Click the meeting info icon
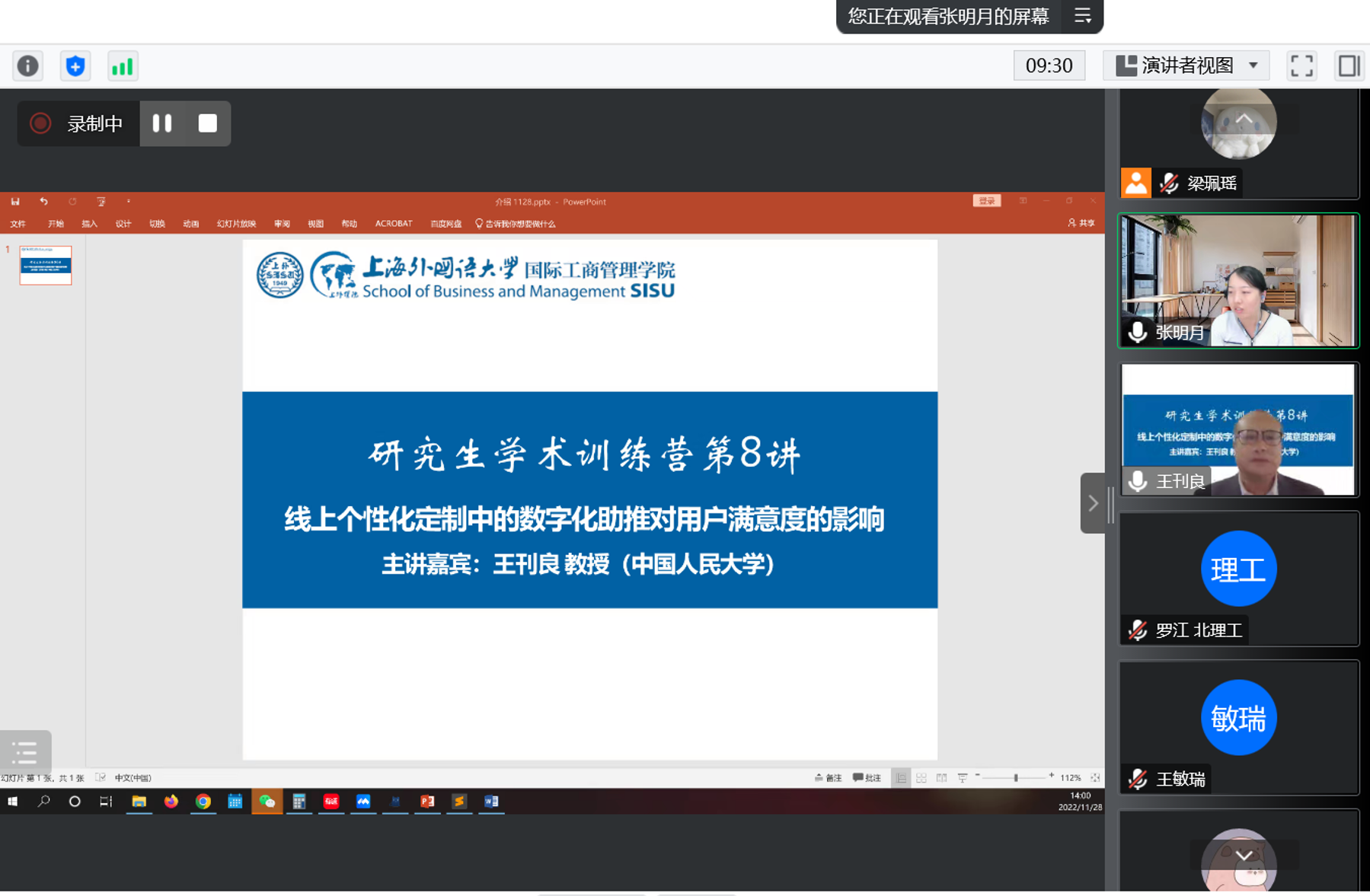 click(28, 66)
